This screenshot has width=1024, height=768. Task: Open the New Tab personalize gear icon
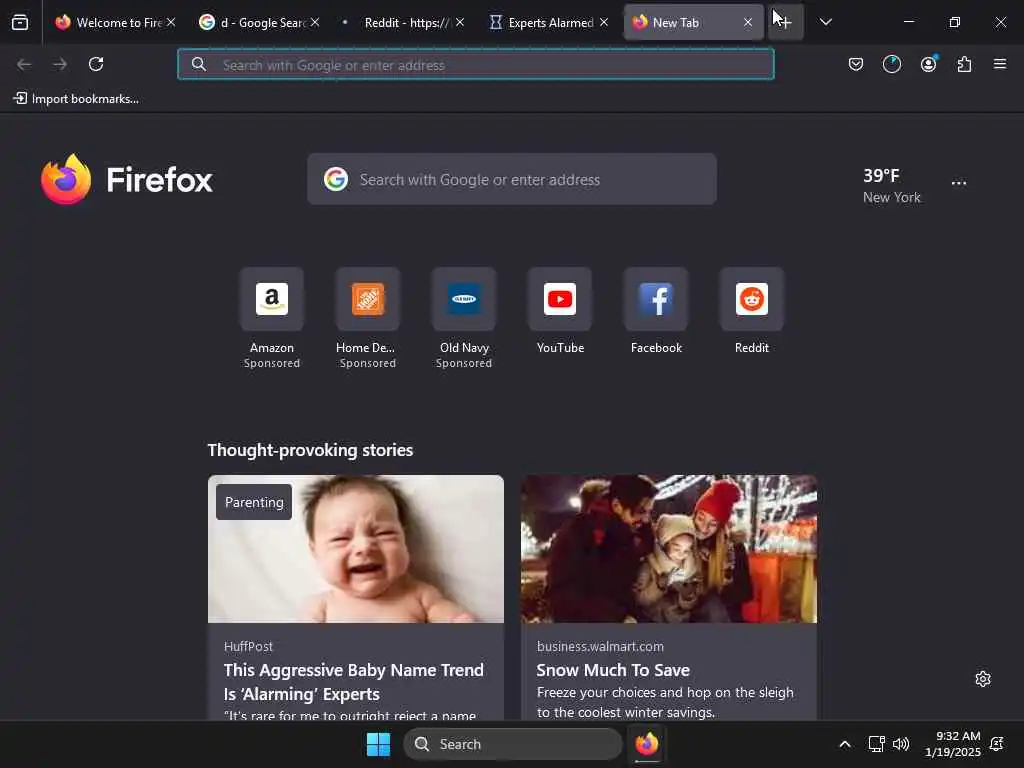(983, 679)
